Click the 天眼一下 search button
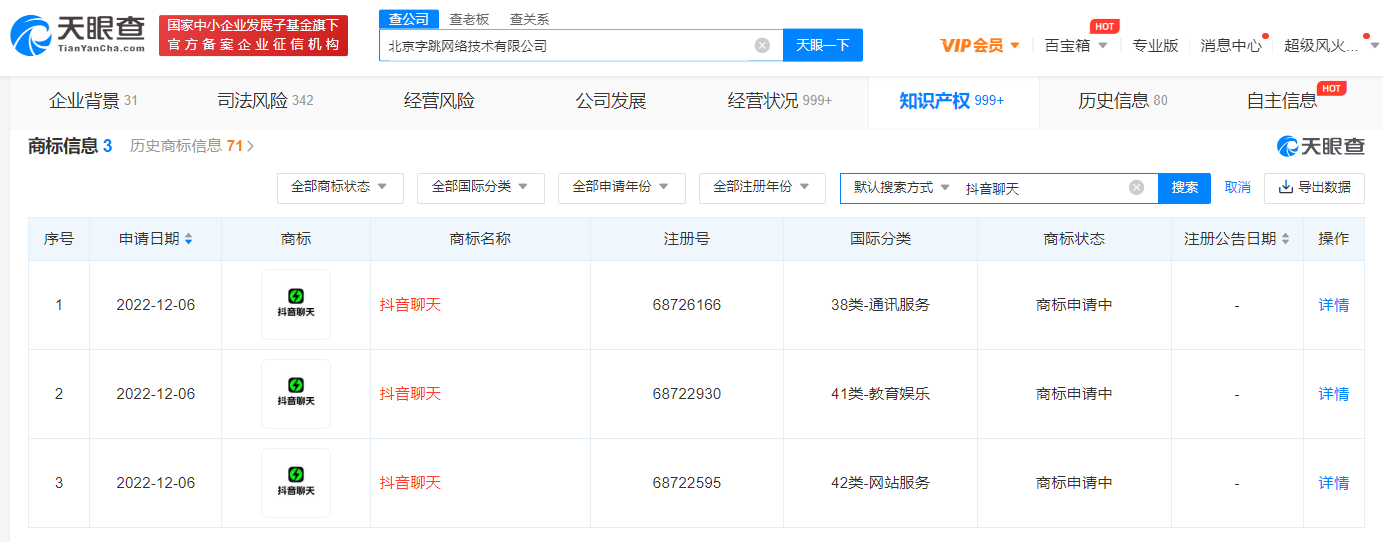The height and width of the screenshot is (542, 1383). click(822, 45)
